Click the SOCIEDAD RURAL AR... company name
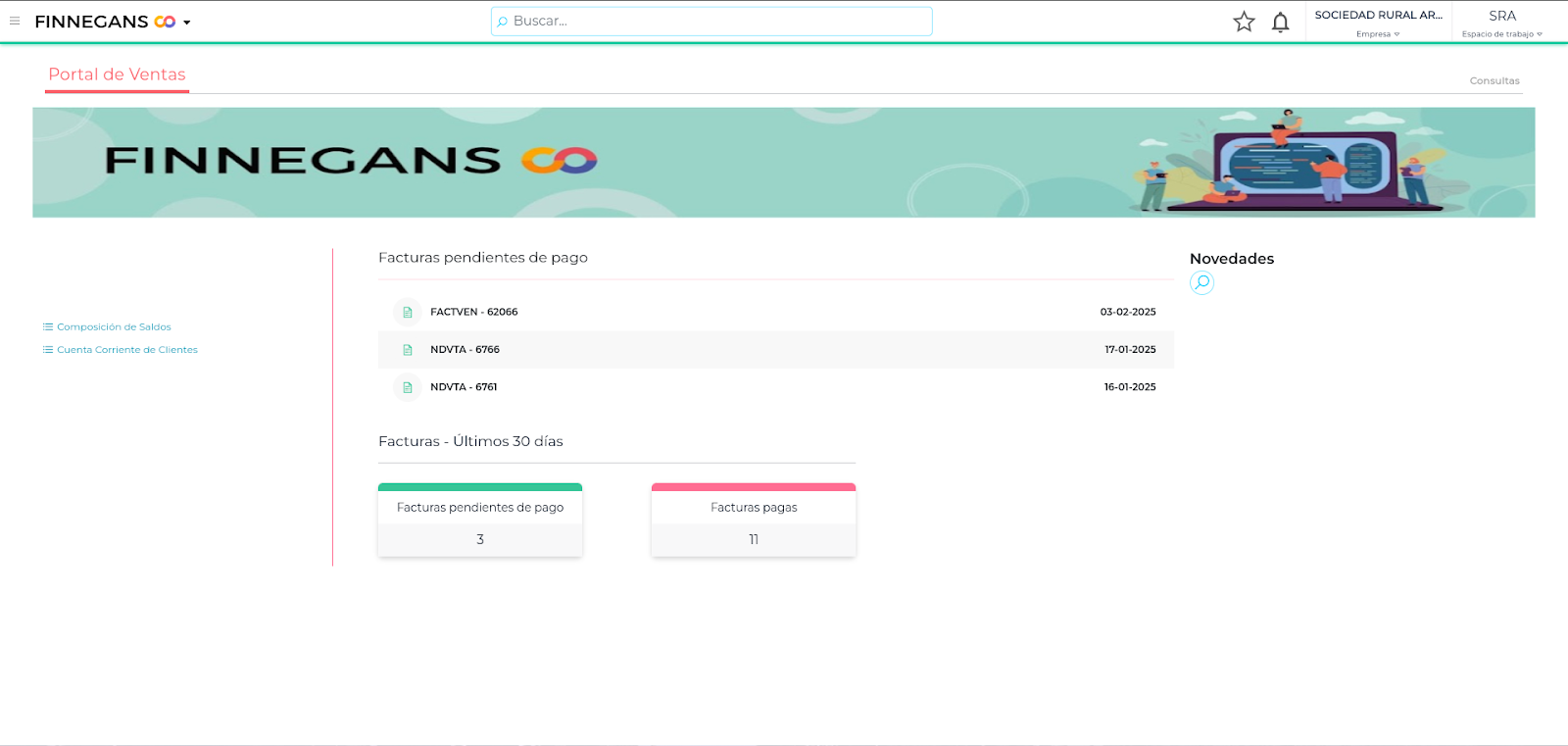Viewport: 1568px width, 746px height. [x=1378, y=15]
